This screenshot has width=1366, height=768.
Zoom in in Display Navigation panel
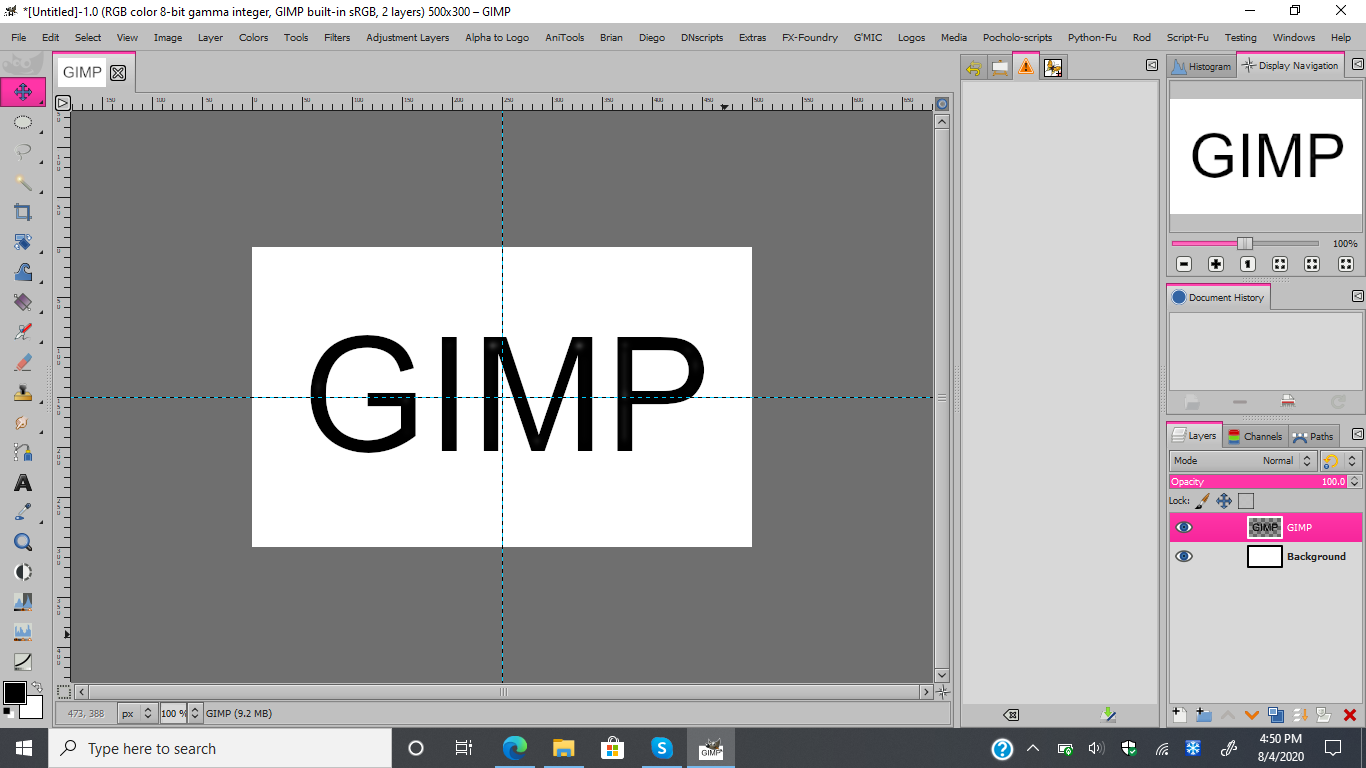point(1216,264)
